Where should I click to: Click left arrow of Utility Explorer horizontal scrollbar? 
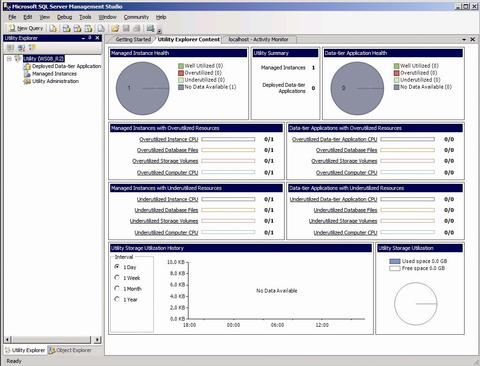(8, 340)
